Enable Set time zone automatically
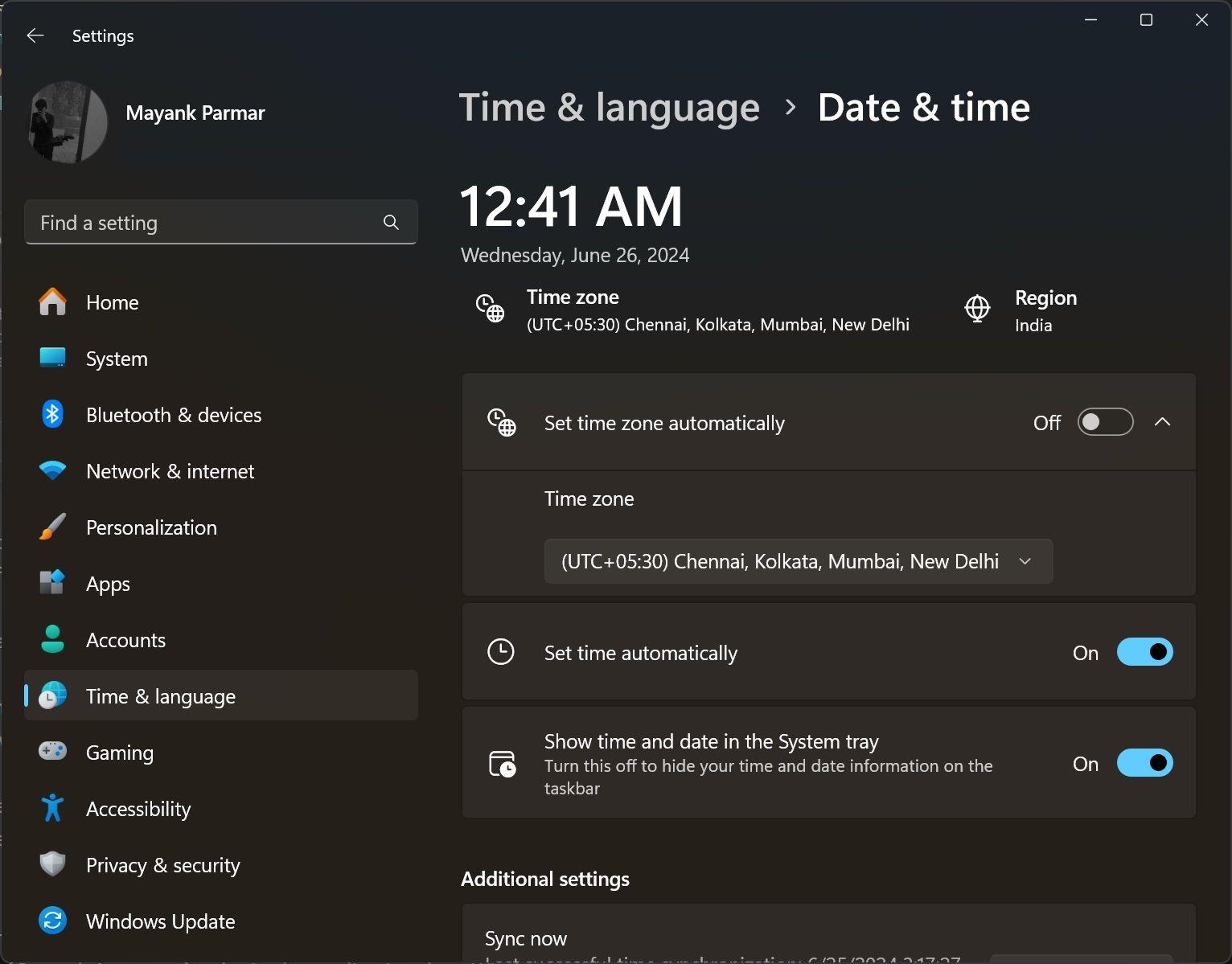Image resolution: width=1232 pixels, height=964 pixels. [1105, 421]
